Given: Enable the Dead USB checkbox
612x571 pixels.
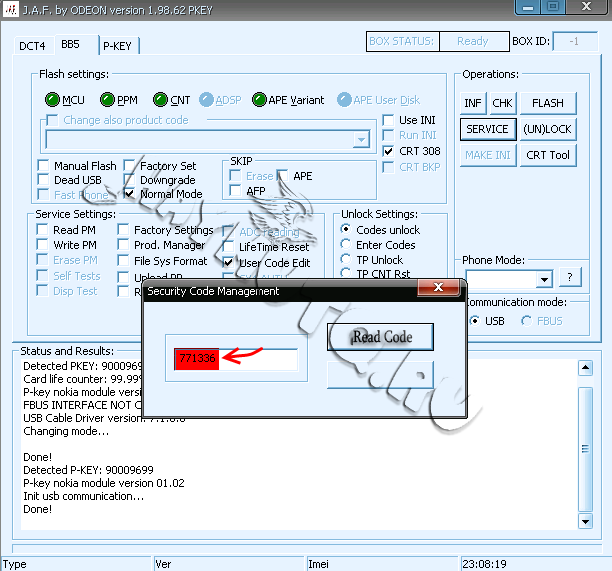Looking at the screenshot, I should [x=43, y=180].
